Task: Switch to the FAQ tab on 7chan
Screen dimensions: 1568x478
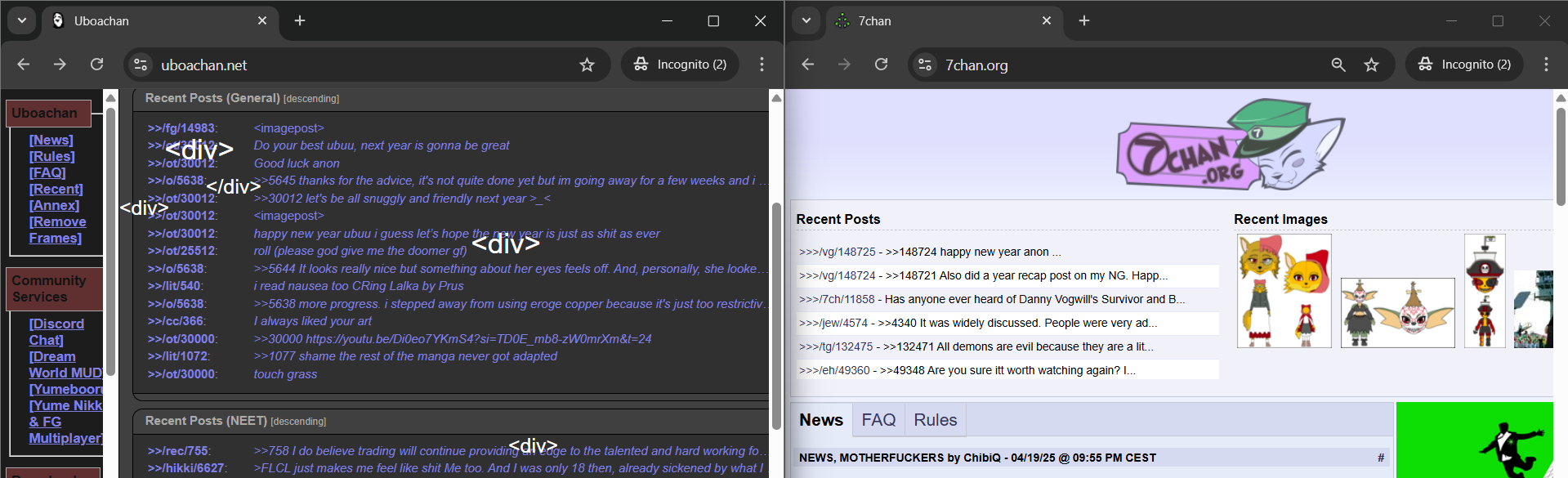Action: pyautogui.click(x=878, y=420)
